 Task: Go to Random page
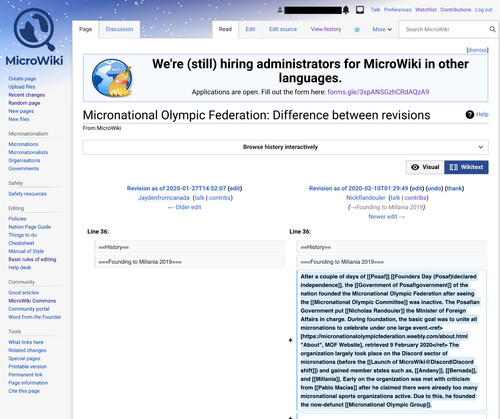pos(24,103)
